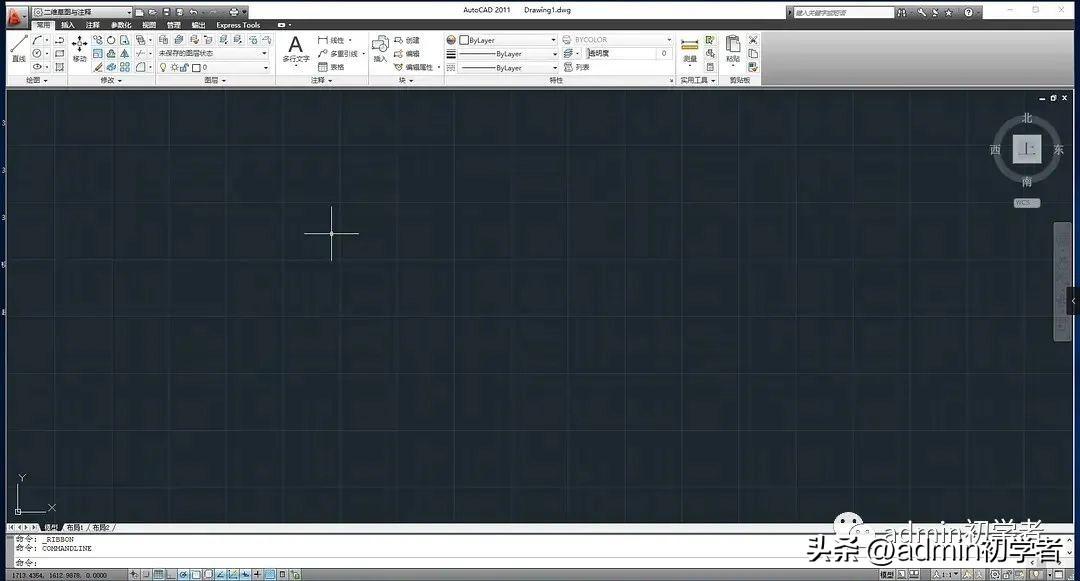This screenshot has height=581, width=1080.
Task: Click the ViewCube top face (上)
Action: (x=1026, y=149)
